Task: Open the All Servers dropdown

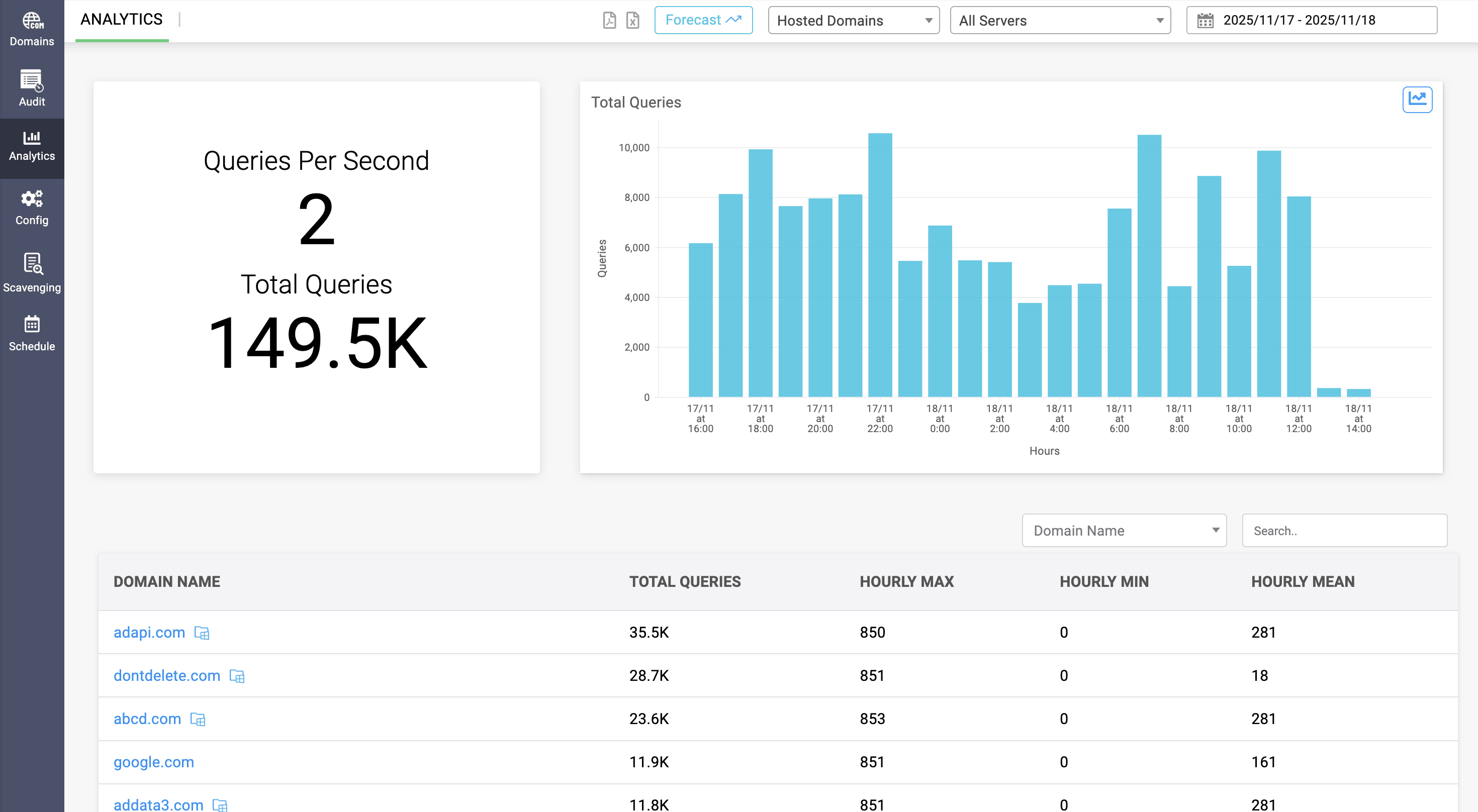Action: point(1060,20)
